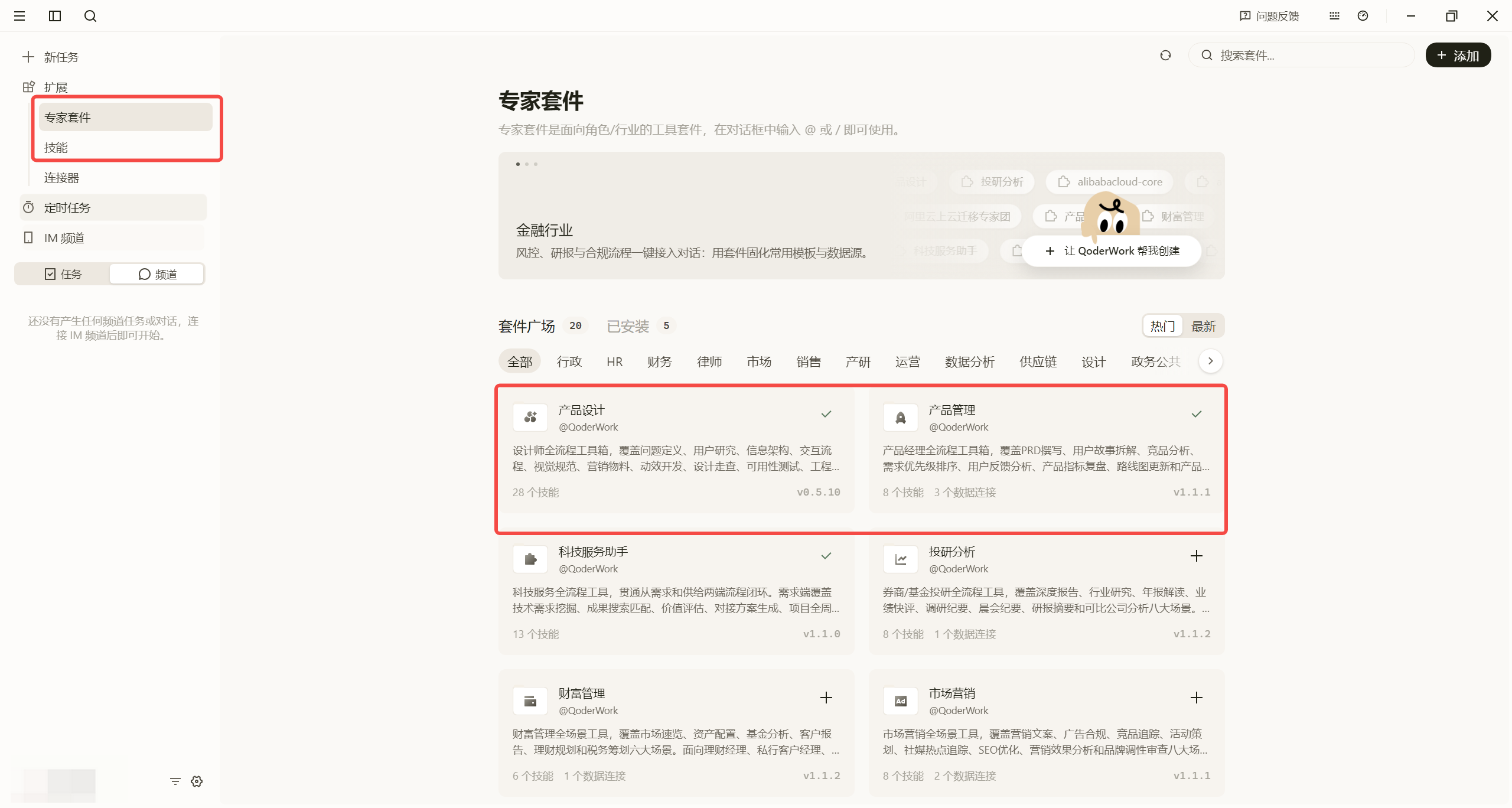Click the alibabacloud-core tag in banner
Screen dimensions: 1512x808
pyautogui.click(x=1110, y=181)
